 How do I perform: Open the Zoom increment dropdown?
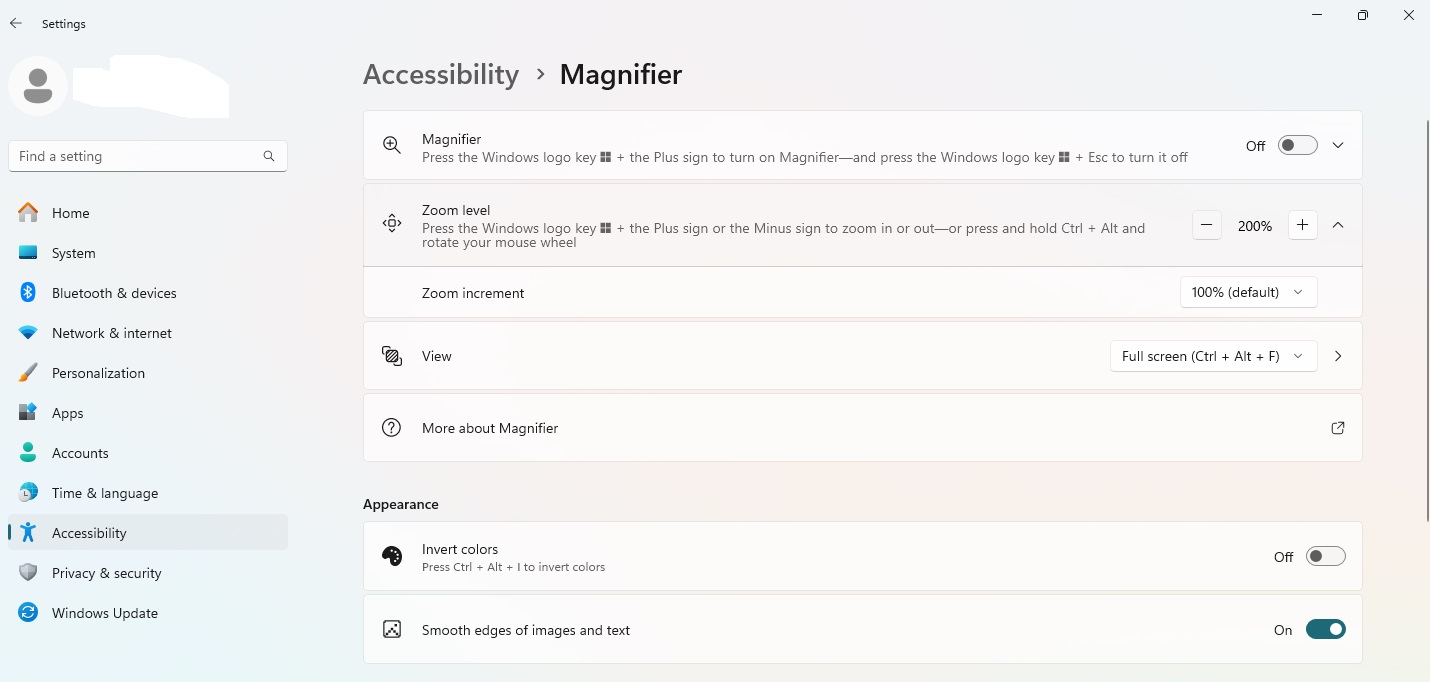click(1248, 292)
